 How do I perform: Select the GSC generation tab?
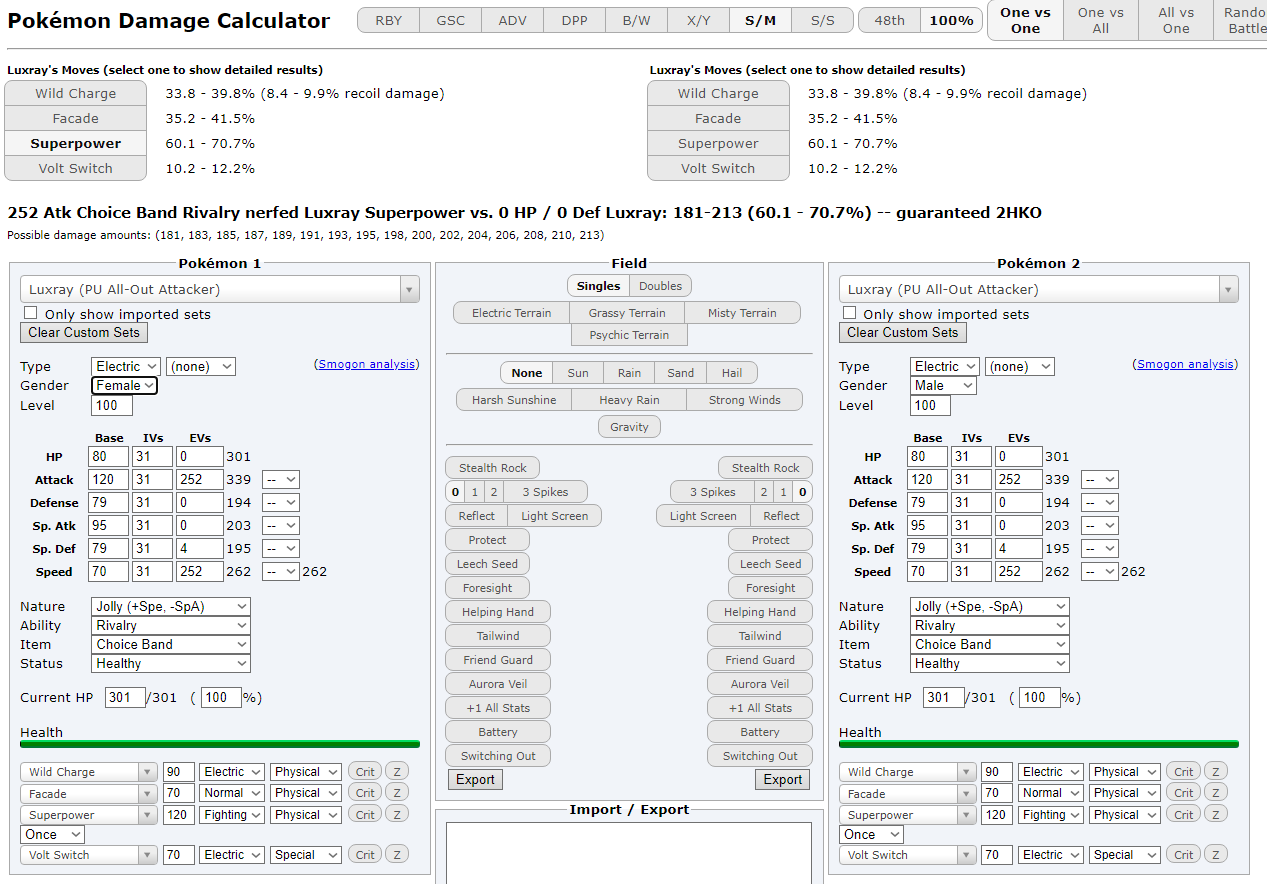(x=451, y=20)
